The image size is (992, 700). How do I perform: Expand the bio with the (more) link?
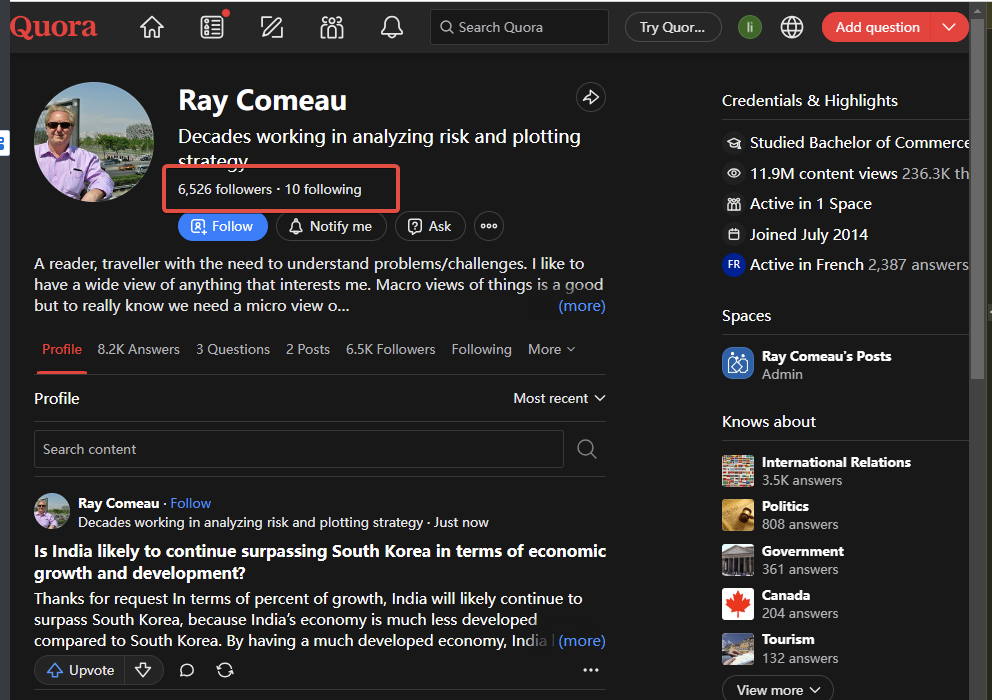click(x=581, y=306)
